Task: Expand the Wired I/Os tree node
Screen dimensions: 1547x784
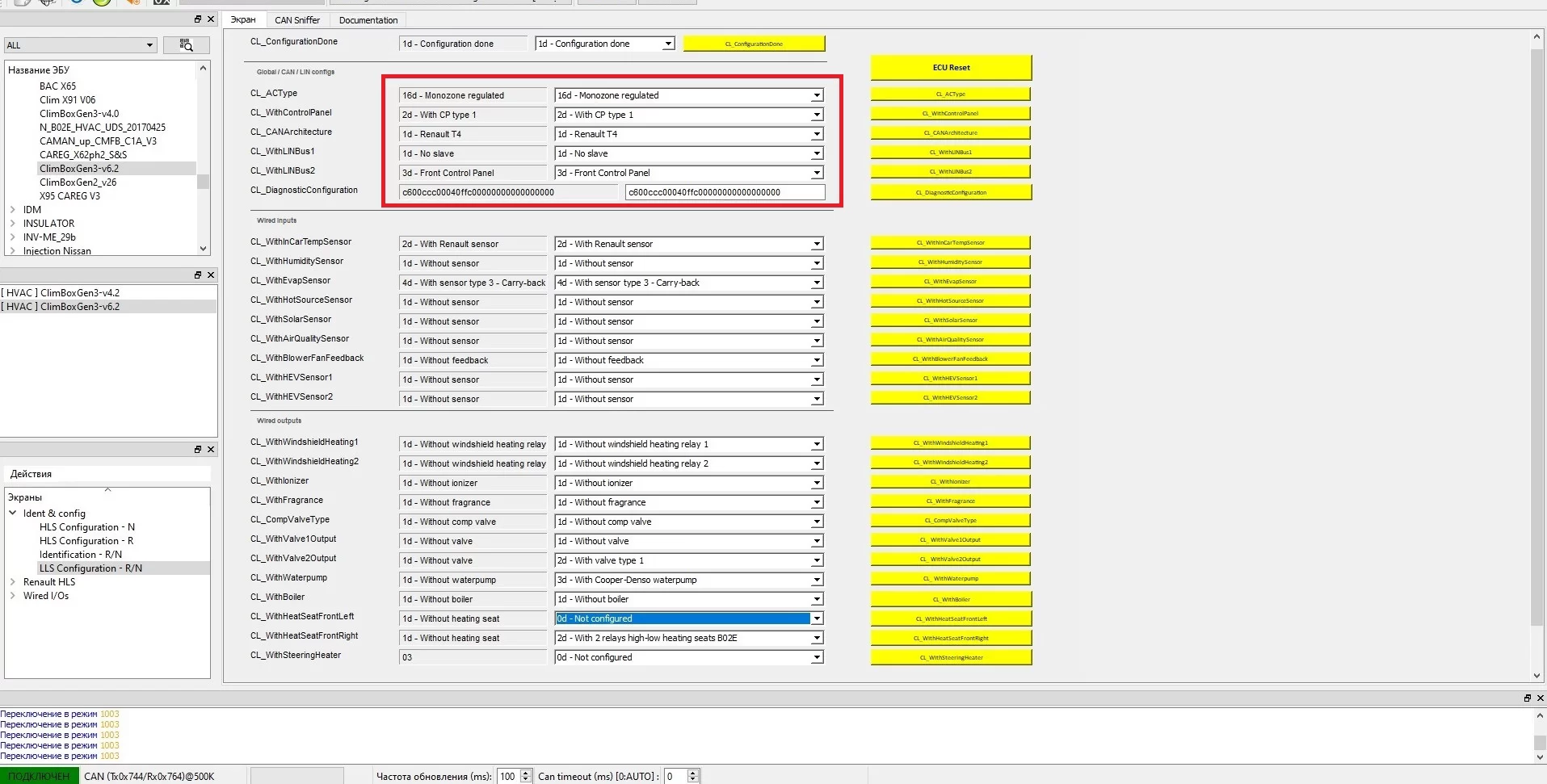Action: click(x=13, y=596)
